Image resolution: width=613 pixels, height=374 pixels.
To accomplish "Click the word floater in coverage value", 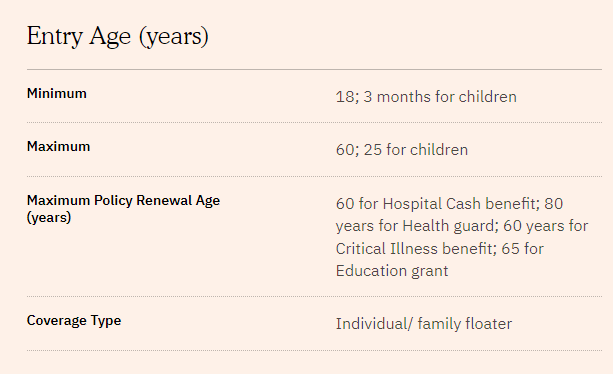I will coord(489,324).
